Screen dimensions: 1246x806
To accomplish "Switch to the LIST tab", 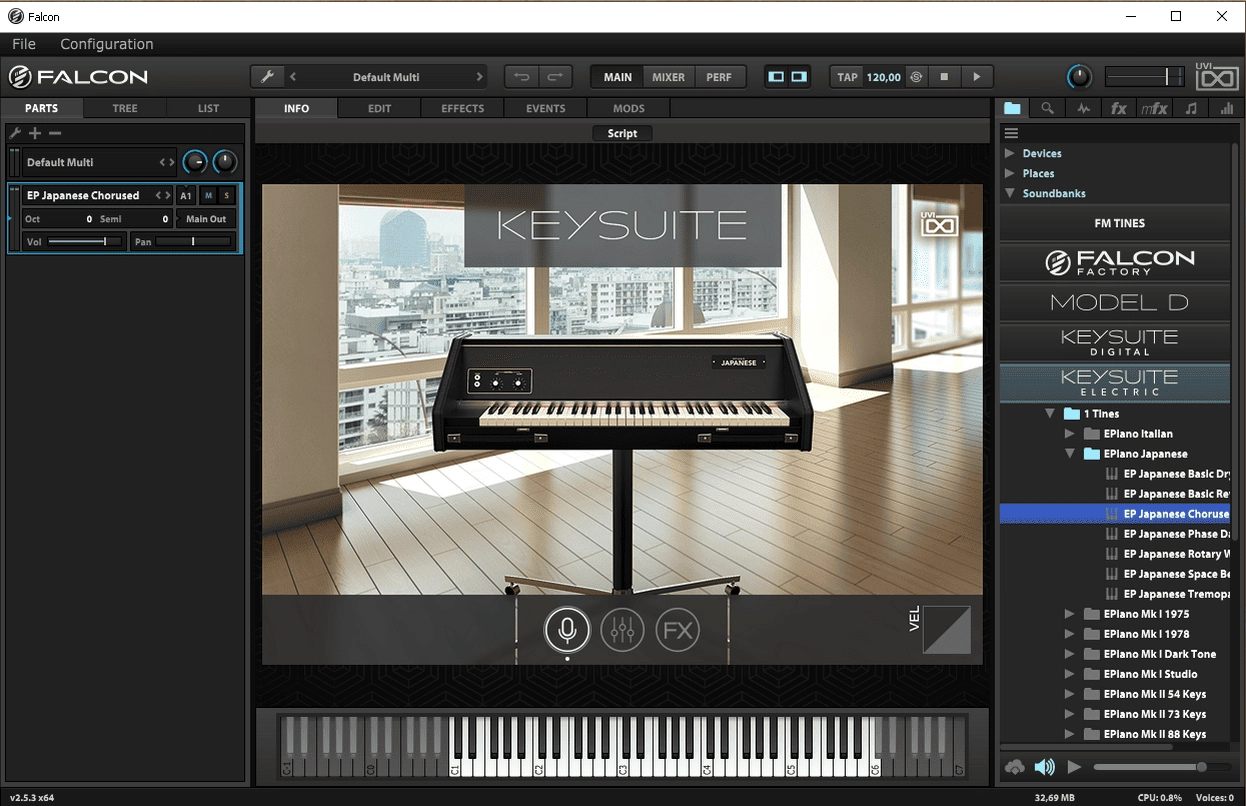I will (x=208, y=108).
